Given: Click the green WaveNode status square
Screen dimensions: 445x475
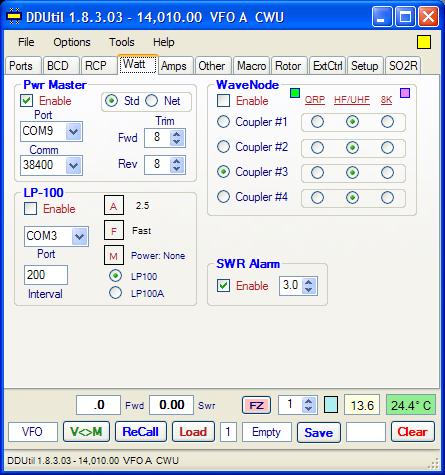Looking at the screenshot, I should [x=295, y=93].
